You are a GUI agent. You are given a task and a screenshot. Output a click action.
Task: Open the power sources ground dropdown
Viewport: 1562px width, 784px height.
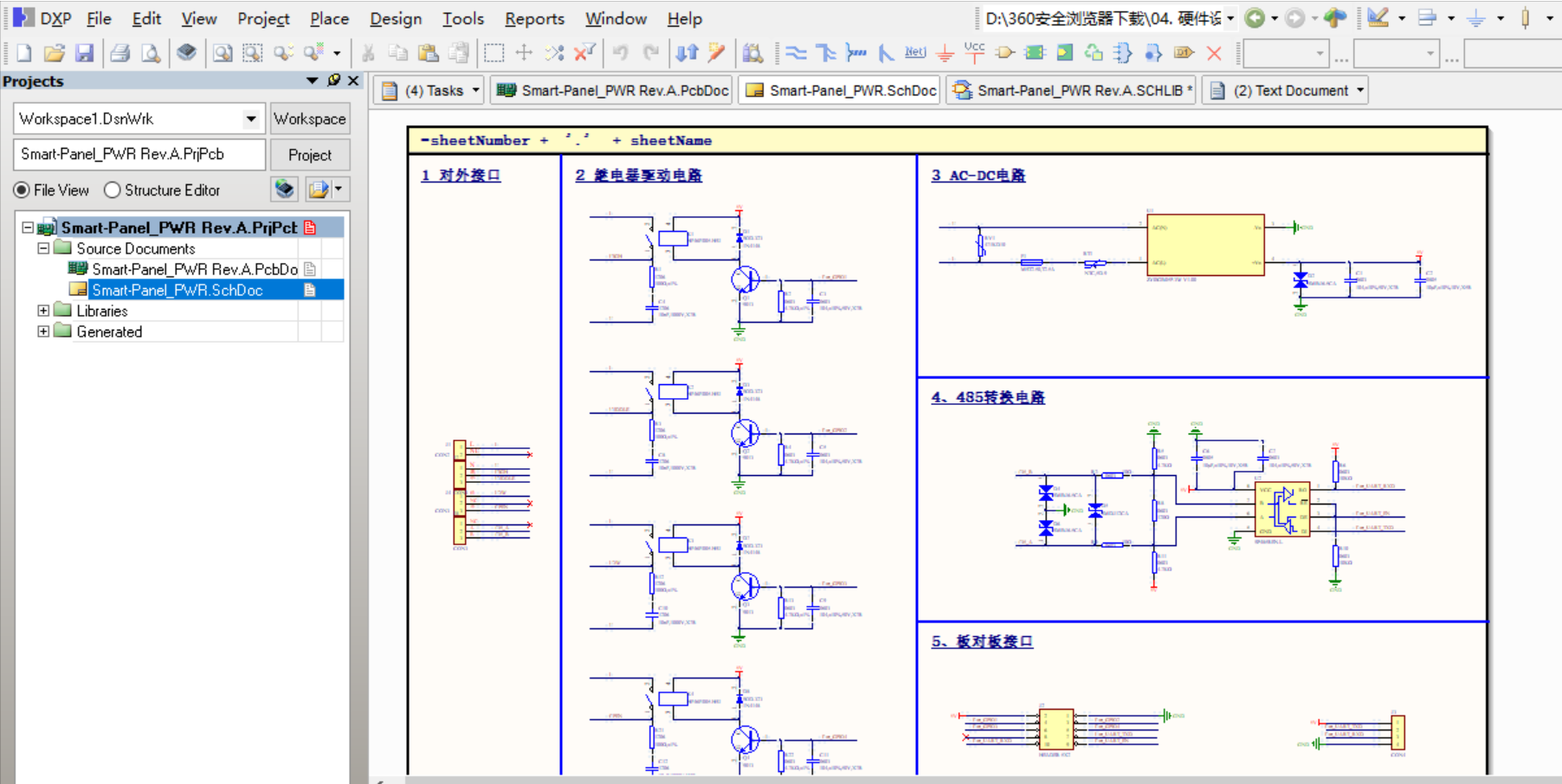[1501, 18]
